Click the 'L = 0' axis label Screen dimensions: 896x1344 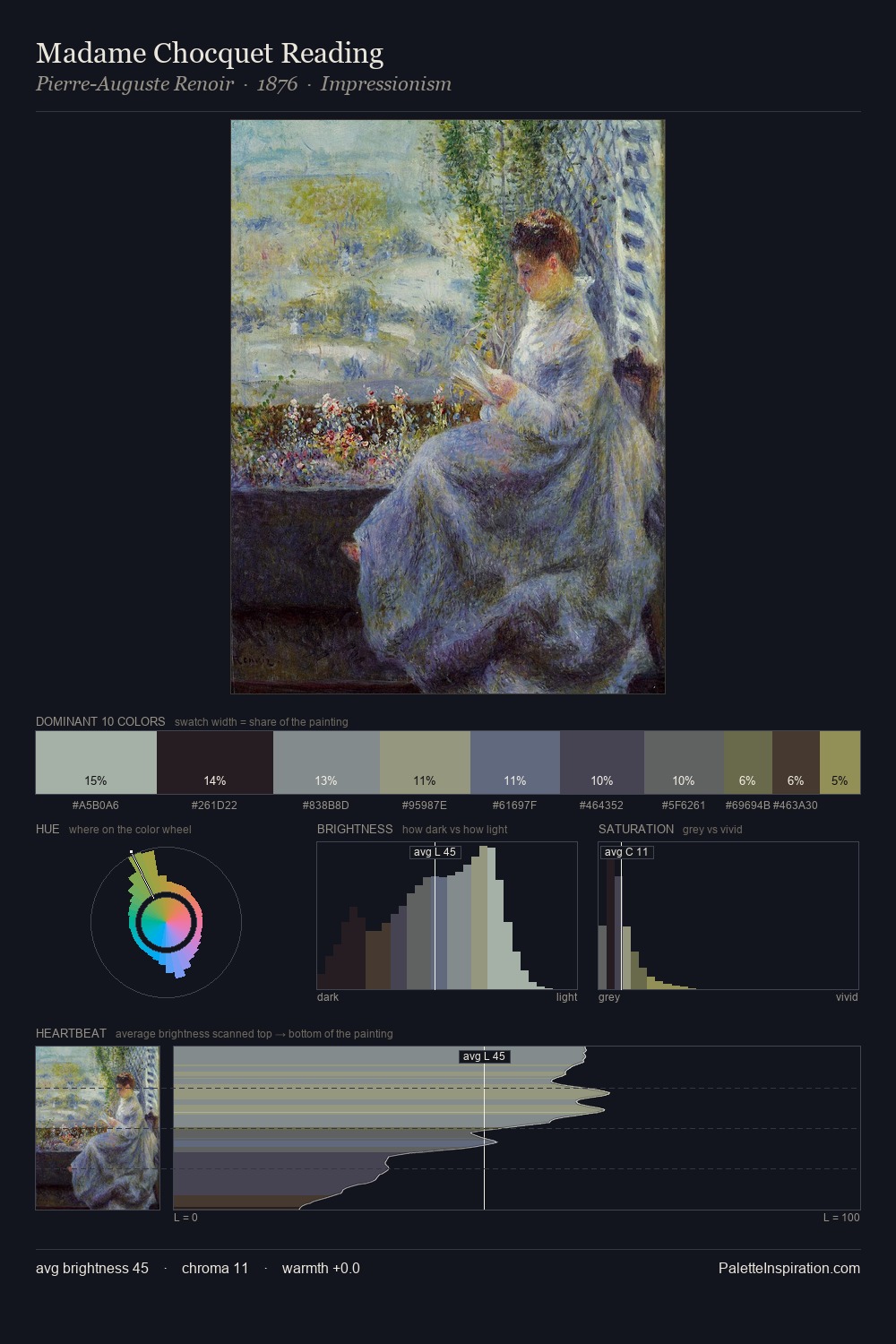(x=185, y=1218)
